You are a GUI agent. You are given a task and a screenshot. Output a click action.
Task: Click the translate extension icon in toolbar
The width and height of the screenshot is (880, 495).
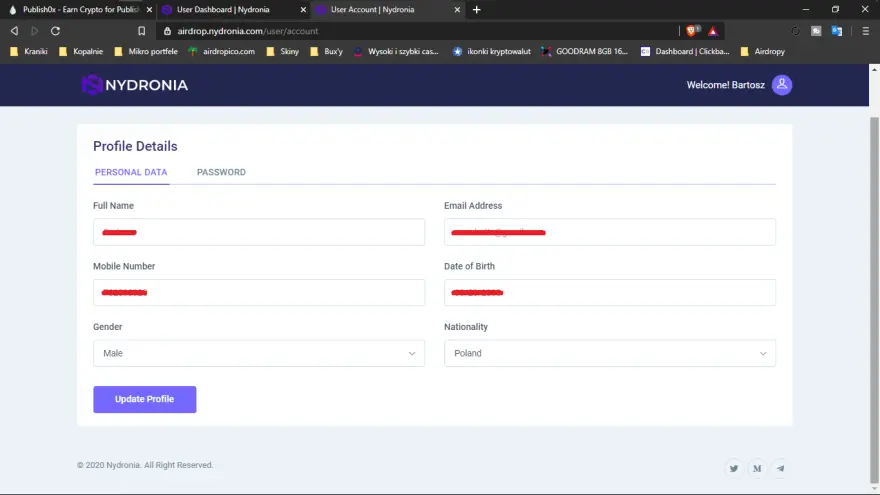click(x=837, y=31)
